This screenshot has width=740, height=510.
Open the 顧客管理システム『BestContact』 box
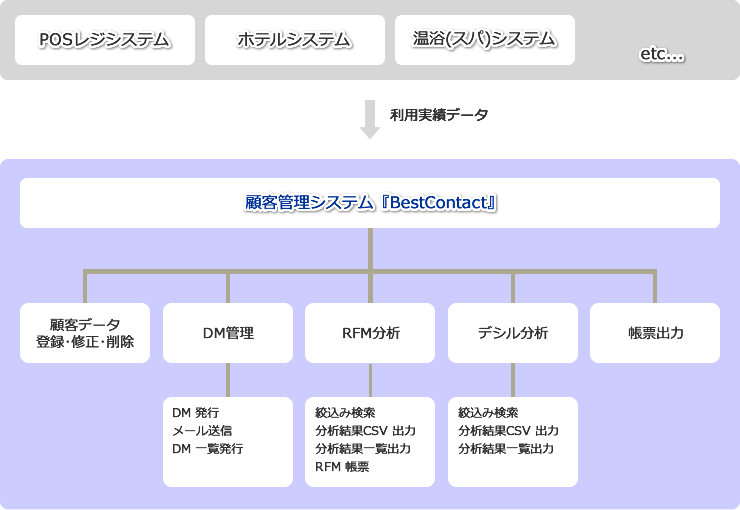pos(370,203)
